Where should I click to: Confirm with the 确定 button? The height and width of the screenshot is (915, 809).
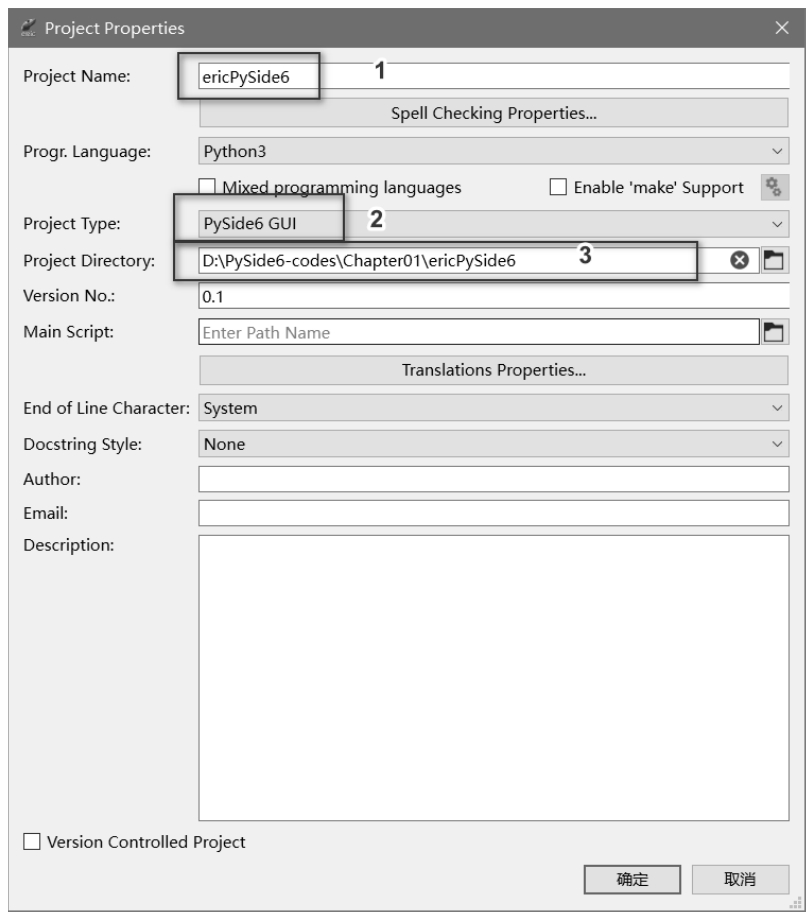pyautogui.click(x=632, y=879)
